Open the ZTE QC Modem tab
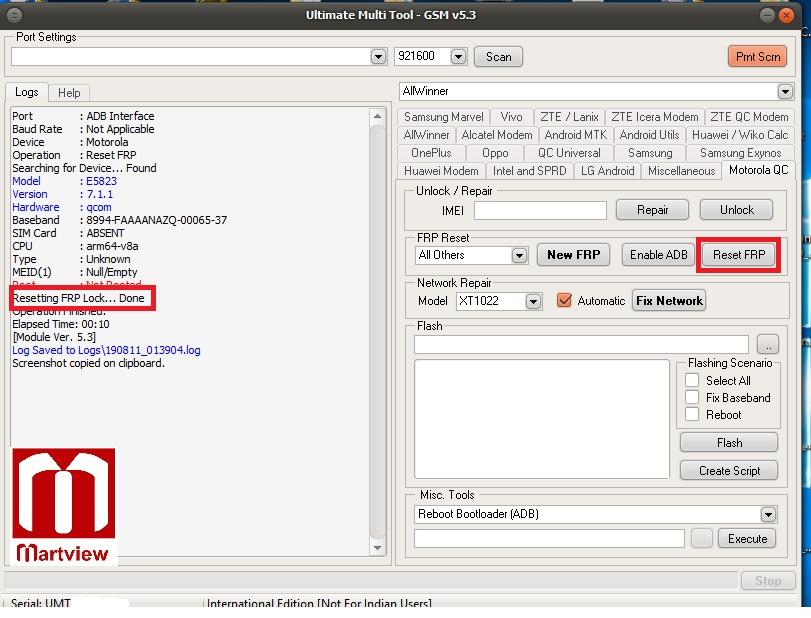This screenshot has width=811, height=618. tap(749, 117)
